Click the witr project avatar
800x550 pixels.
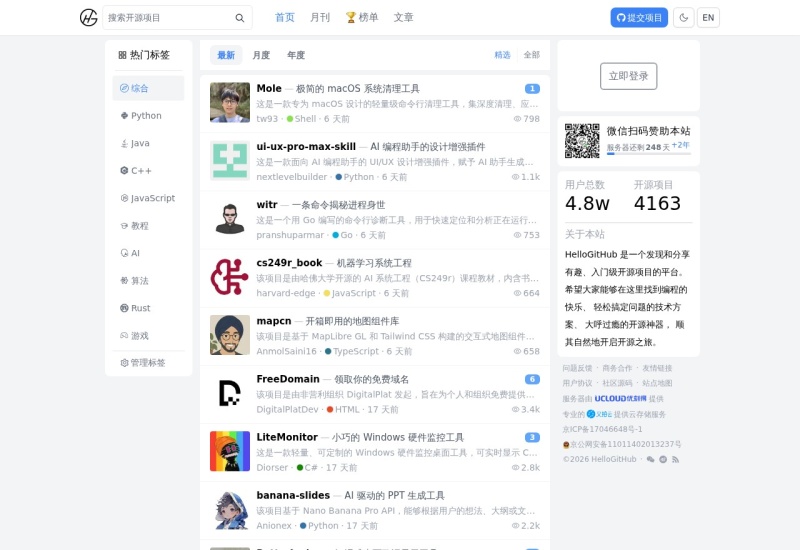point(230,219)
